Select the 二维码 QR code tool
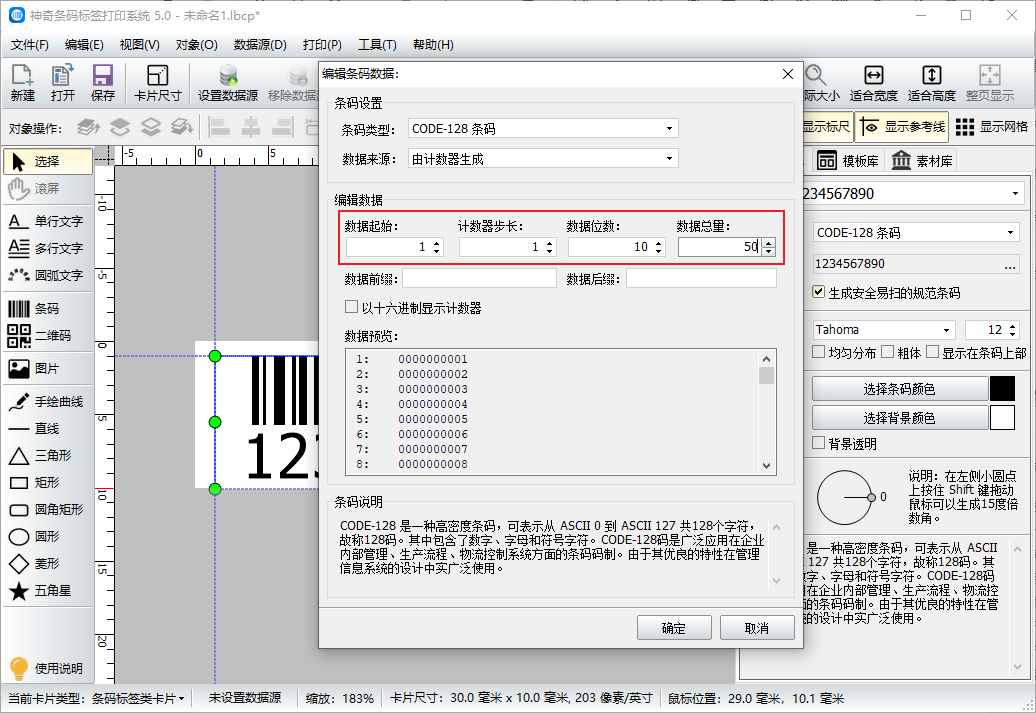This screenshot has width=1036, height=713. [x=48, y=336]
